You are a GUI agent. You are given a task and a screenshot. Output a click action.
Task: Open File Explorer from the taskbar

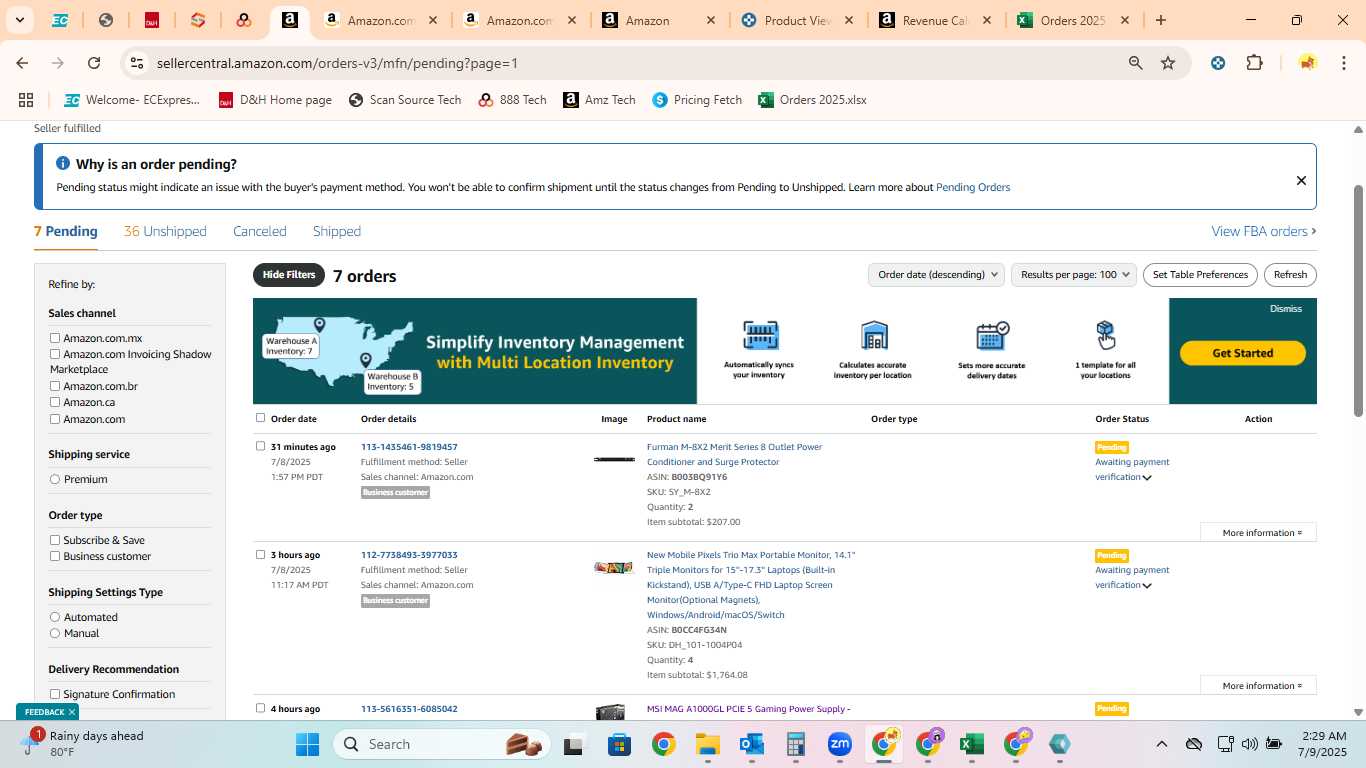tap(708, 744)
